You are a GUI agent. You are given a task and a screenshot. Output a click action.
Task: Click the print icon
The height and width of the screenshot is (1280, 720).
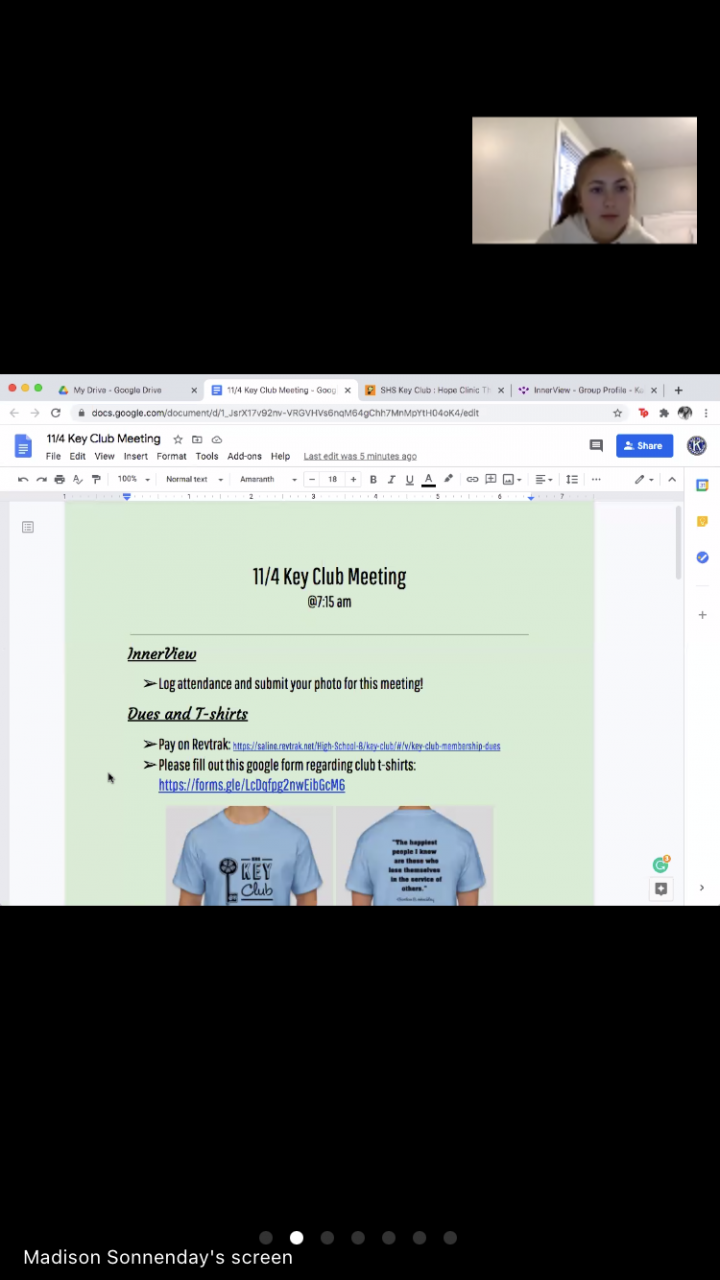[x=59, y=480]
